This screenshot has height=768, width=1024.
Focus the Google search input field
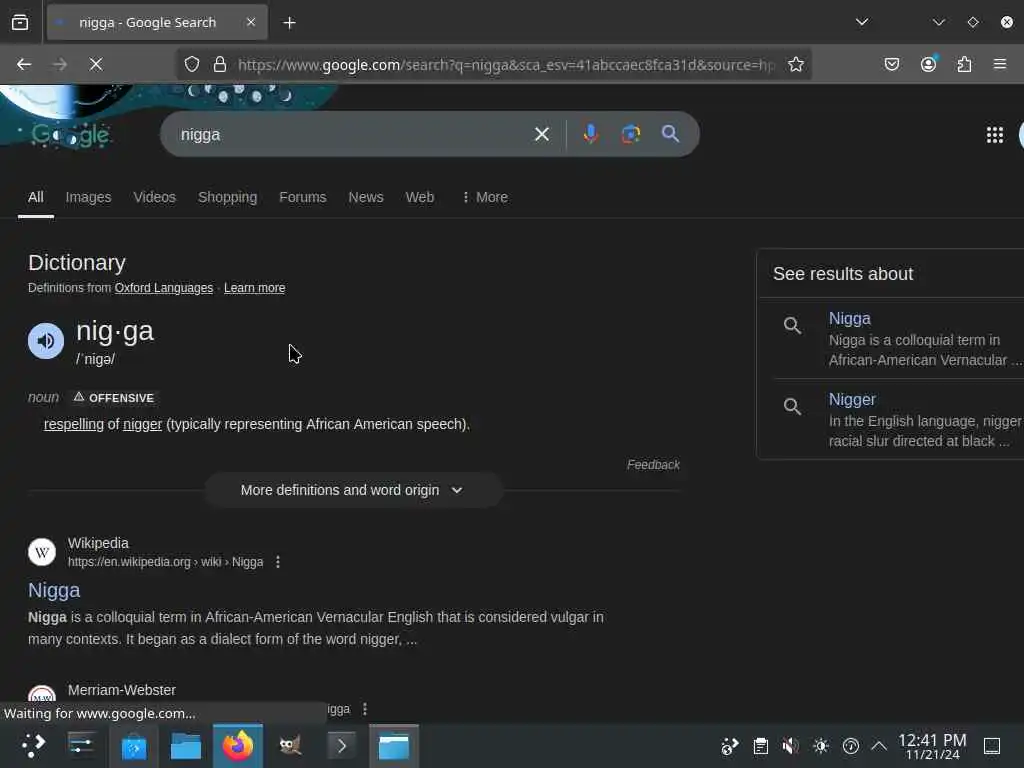pos(353,134)
